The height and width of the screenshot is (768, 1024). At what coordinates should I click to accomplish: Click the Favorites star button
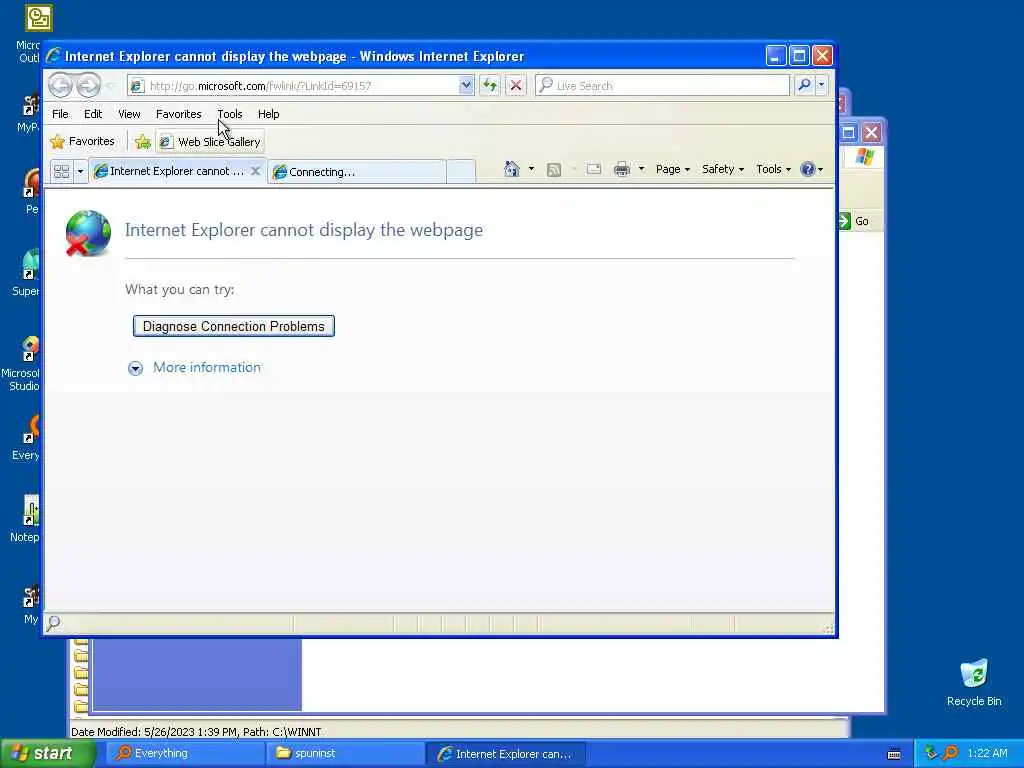point(83,141)
